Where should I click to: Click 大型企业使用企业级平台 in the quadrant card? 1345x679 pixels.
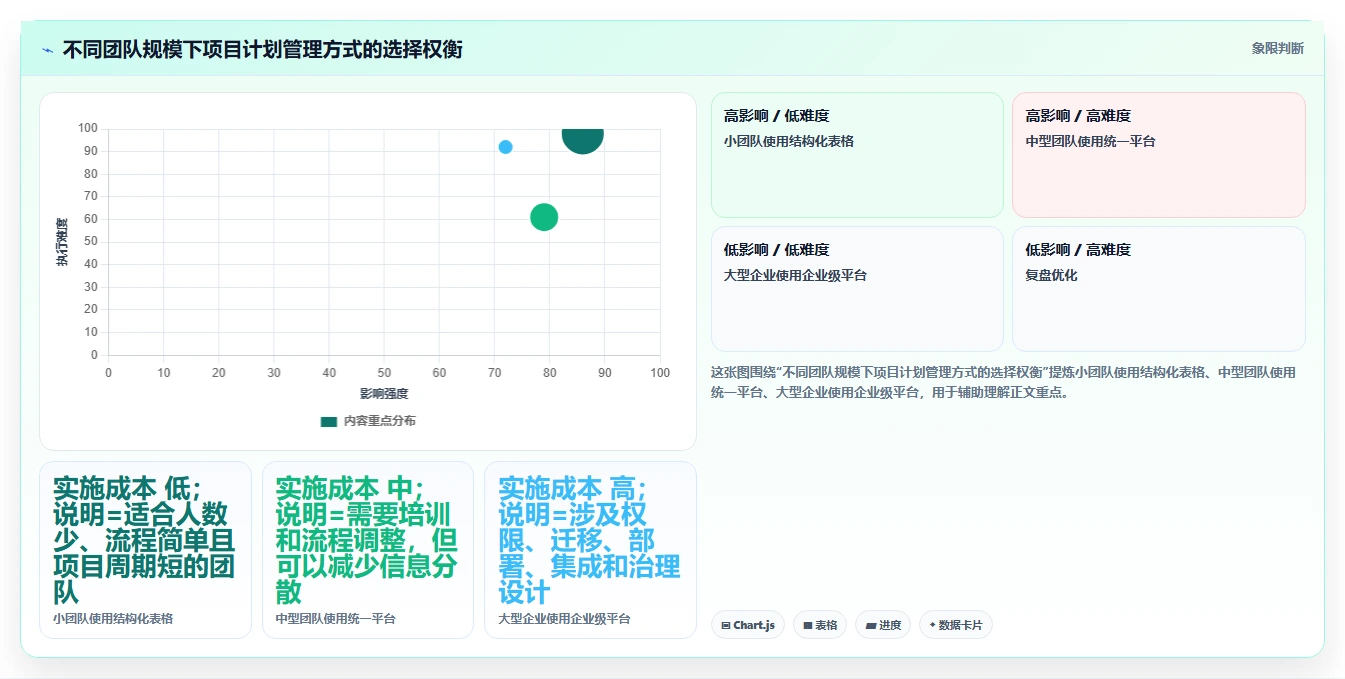point(795,275)
